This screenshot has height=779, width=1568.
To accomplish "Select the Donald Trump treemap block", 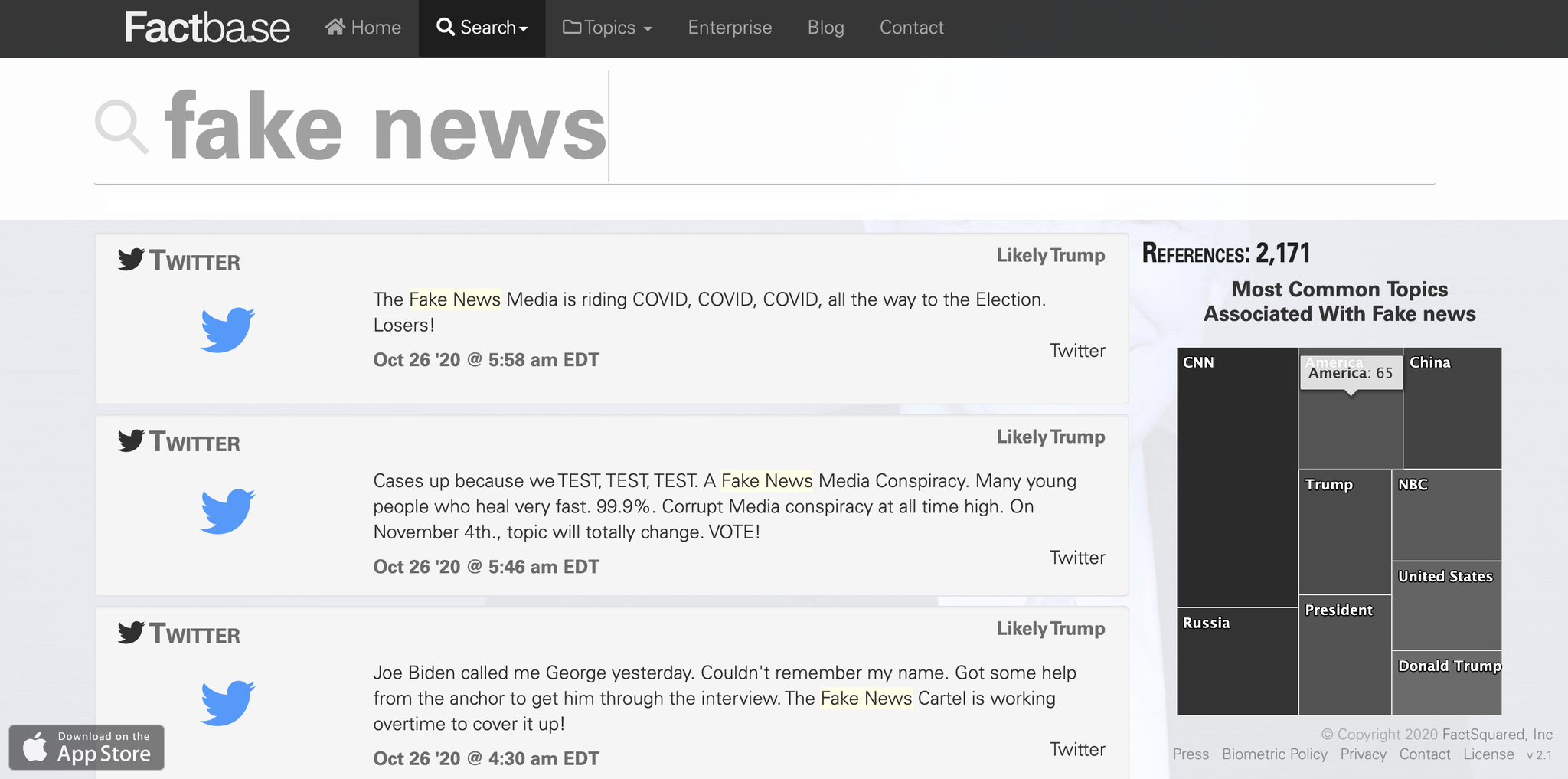I will (x=1446, y=682).
